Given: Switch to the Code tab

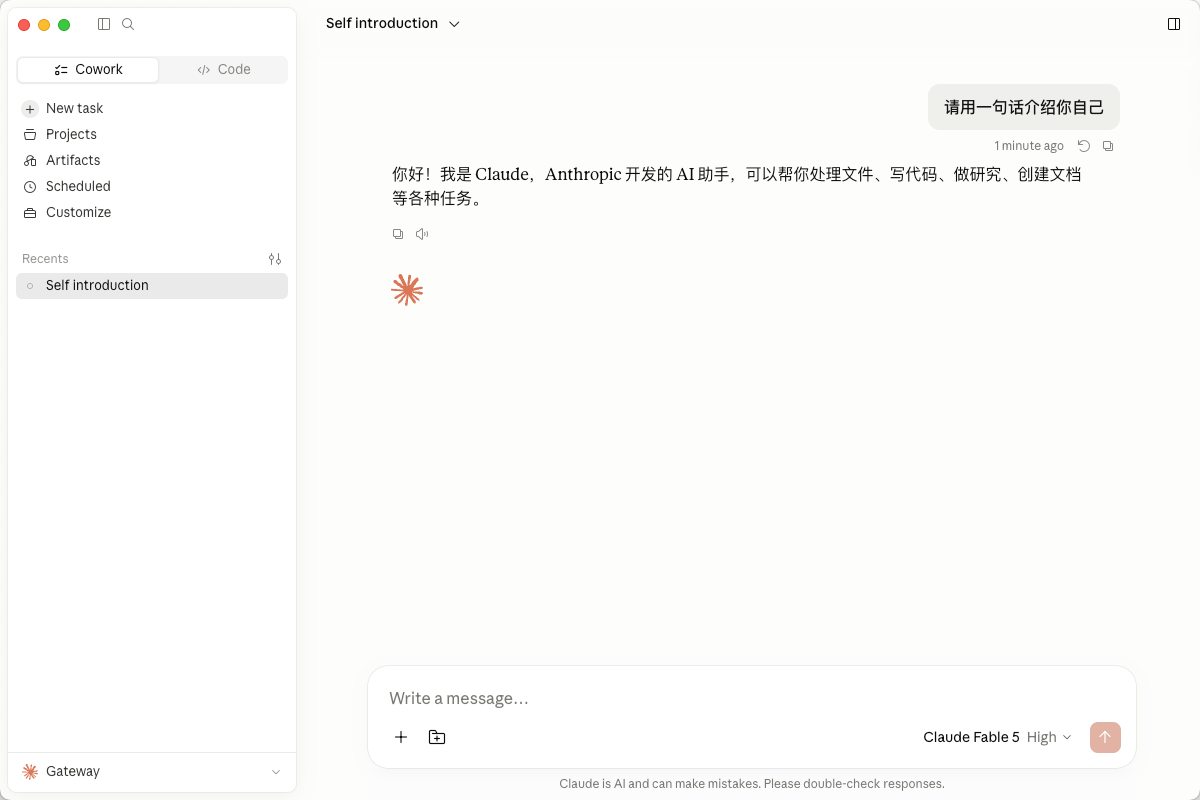Looking at the screenshot, I should [x=223, y=69].
